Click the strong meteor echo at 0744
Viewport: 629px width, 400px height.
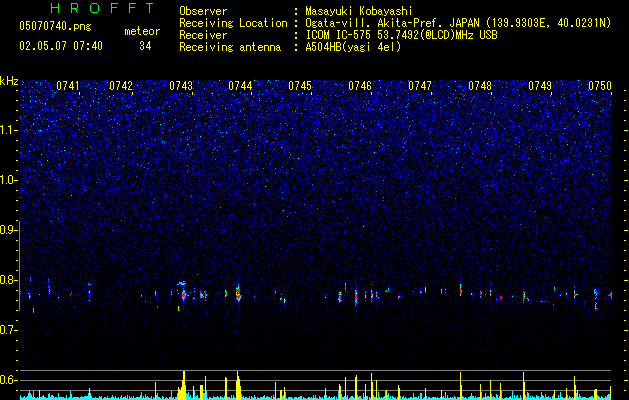[238, 294]
